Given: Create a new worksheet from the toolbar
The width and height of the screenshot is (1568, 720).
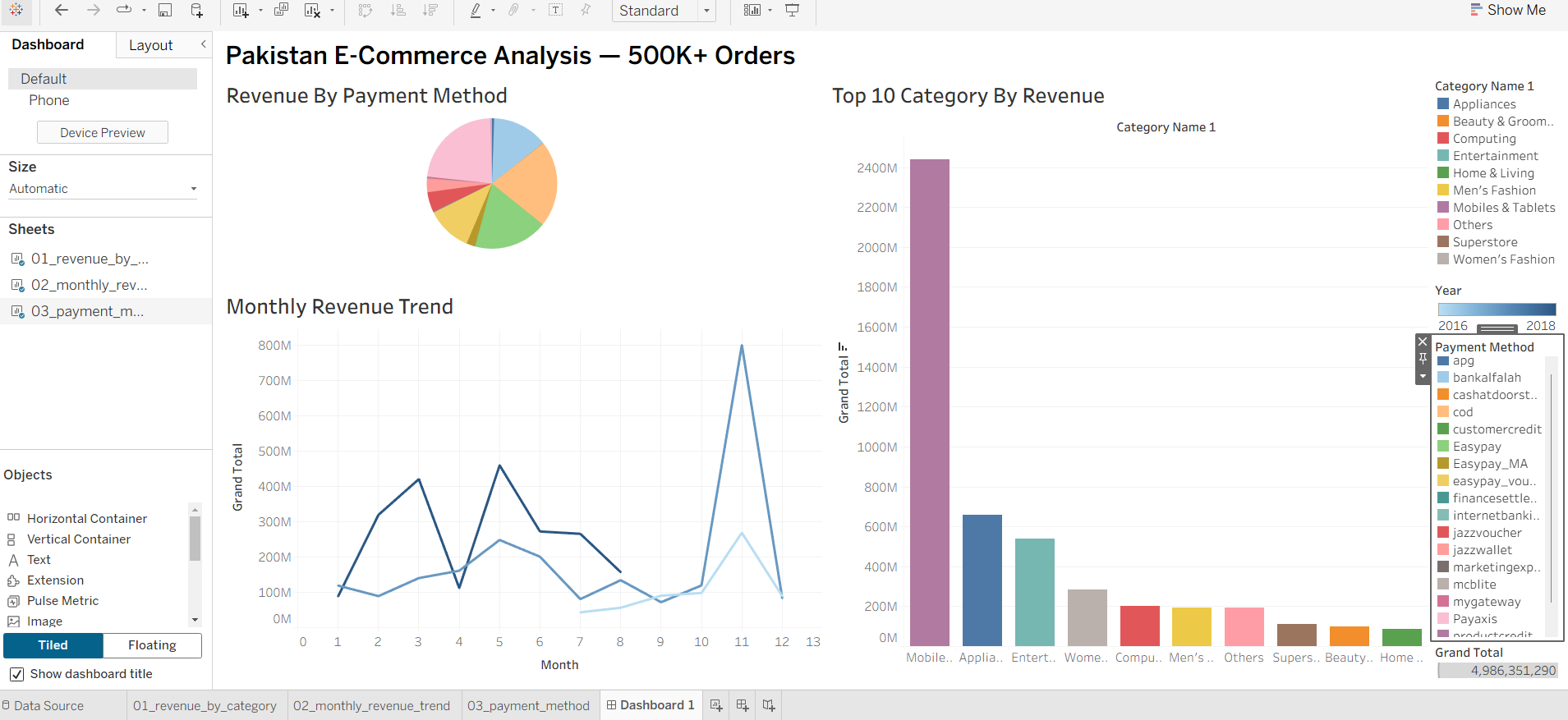Looking at the screenshot, I should click(240, 10).
